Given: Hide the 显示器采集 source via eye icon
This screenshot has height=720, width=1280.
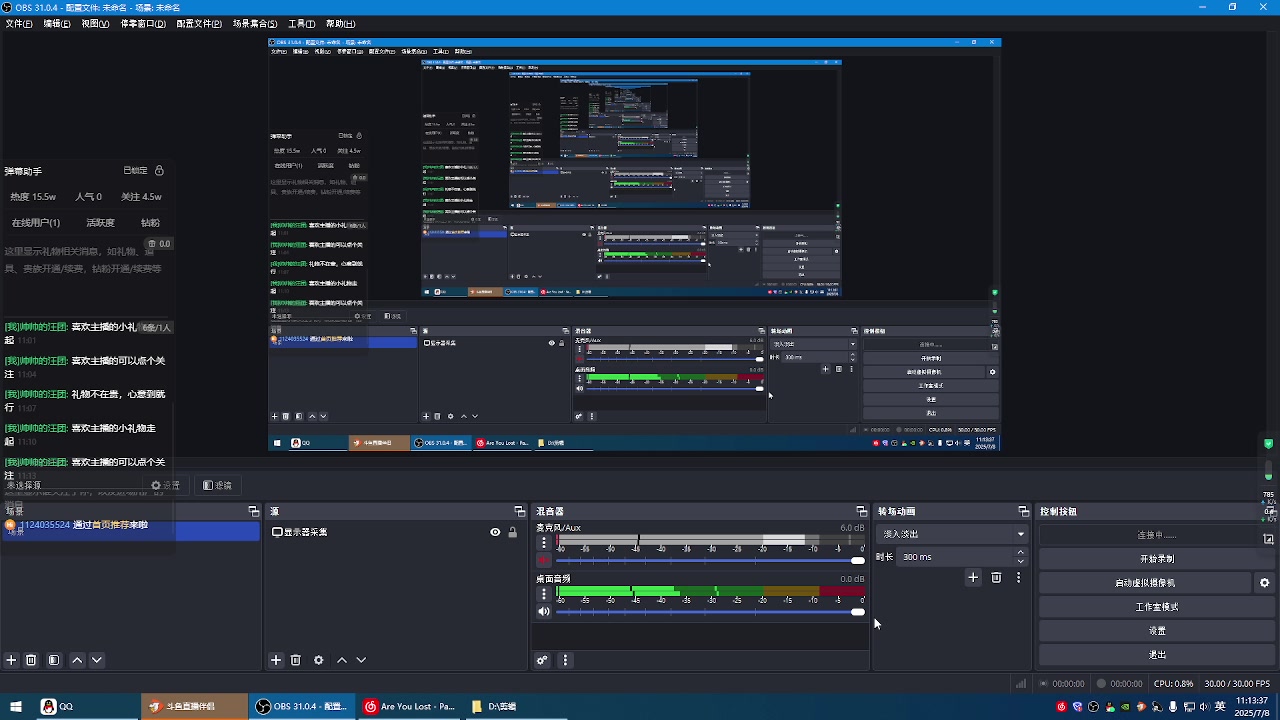Looking at the screenshot, I should click(495, 532).
